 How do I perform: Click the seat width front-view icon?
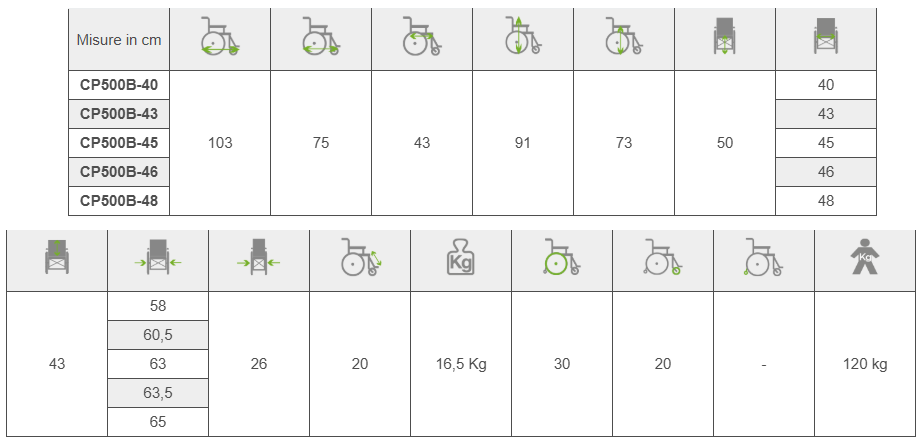[x=825, y=39]
